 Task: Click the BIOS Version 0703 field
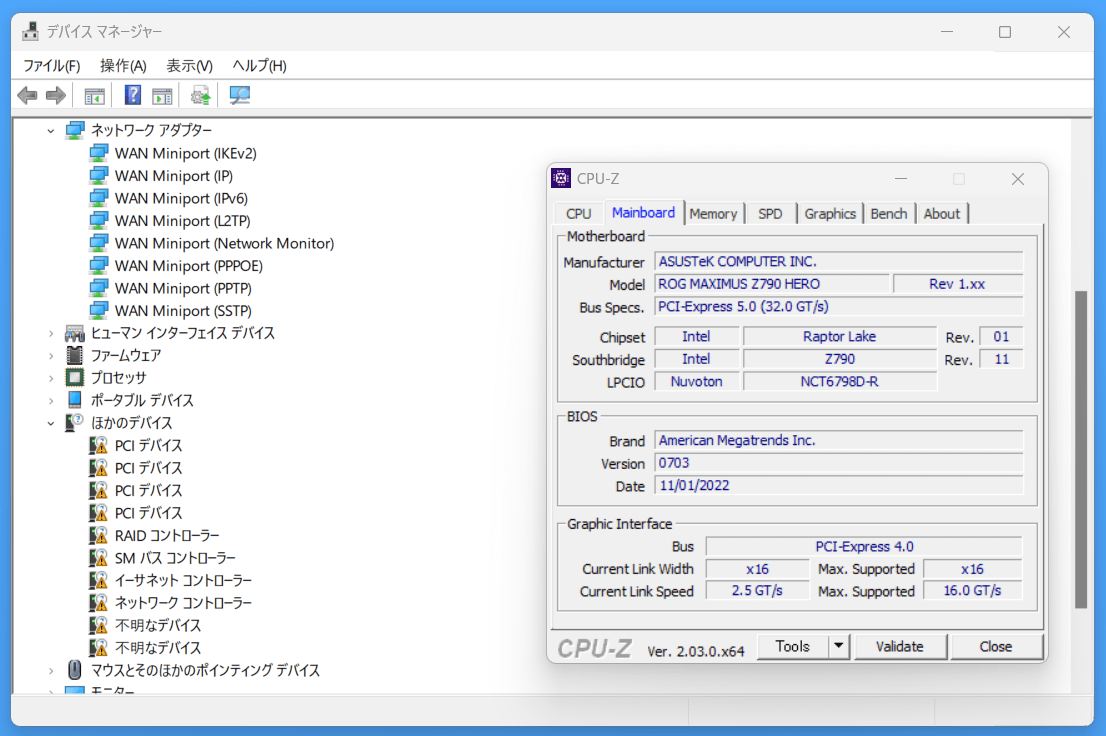[839, 463]
